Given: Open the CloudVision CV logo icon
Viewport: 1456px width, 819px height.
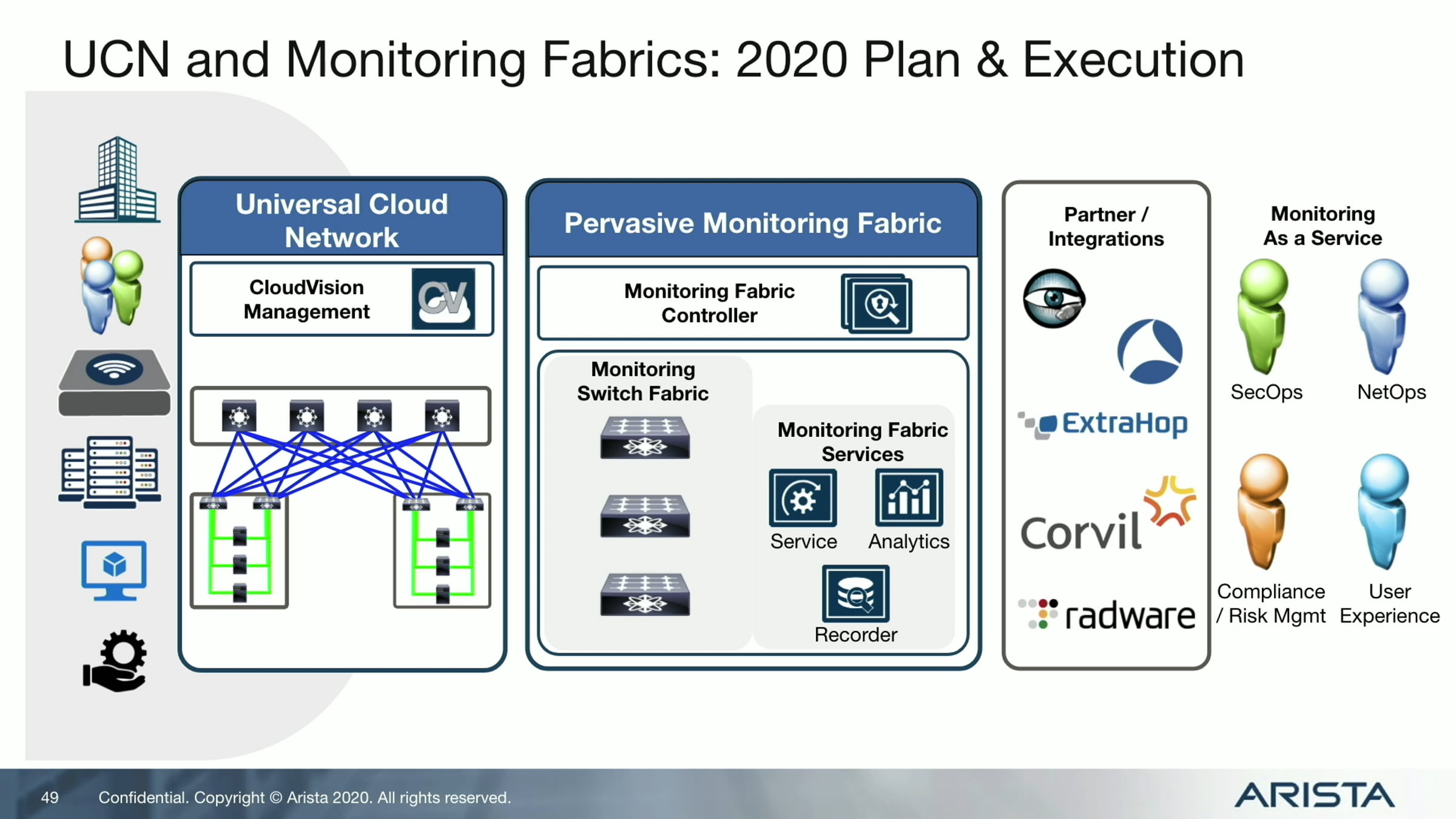Looking at the screenshot, I should [x=443, y=299].
